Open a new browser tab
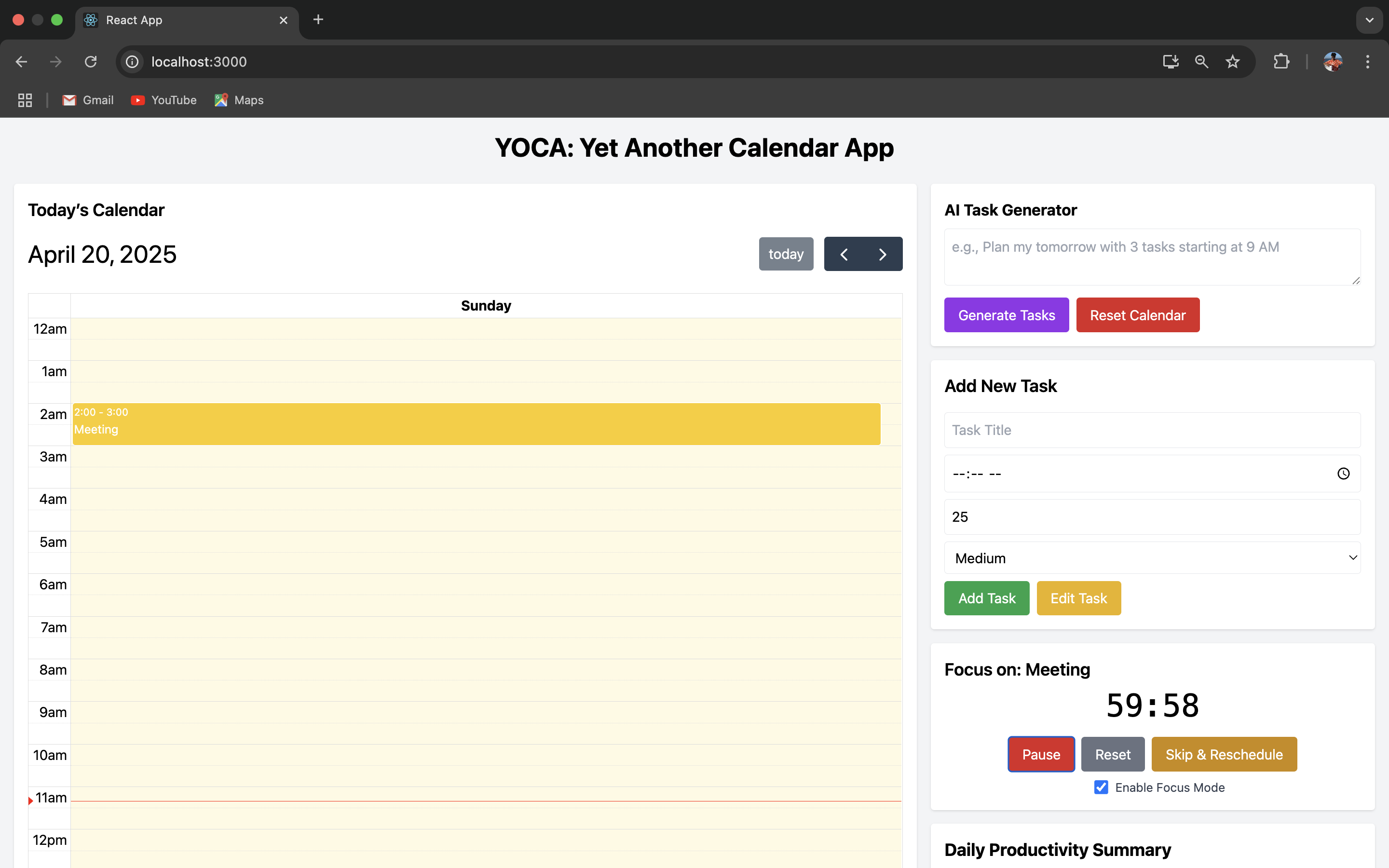 (318, 20)
